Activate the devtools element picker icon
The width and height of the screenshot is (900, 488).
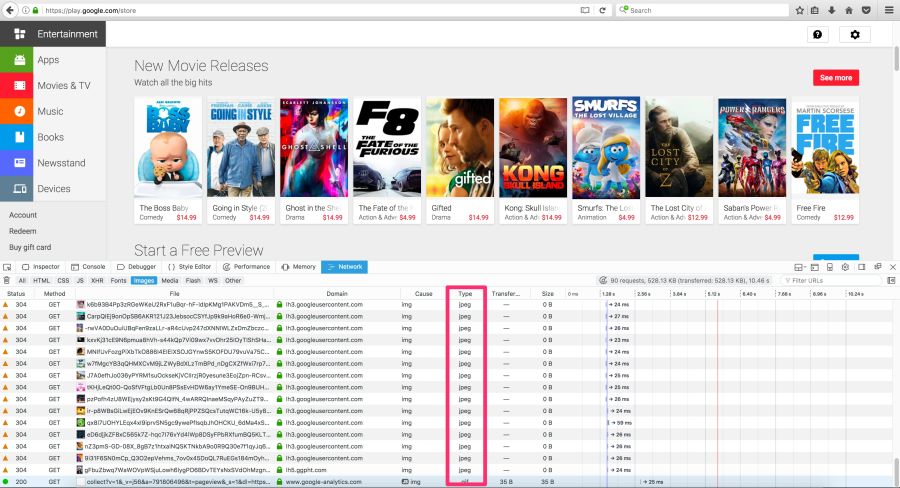pos(7,267)
